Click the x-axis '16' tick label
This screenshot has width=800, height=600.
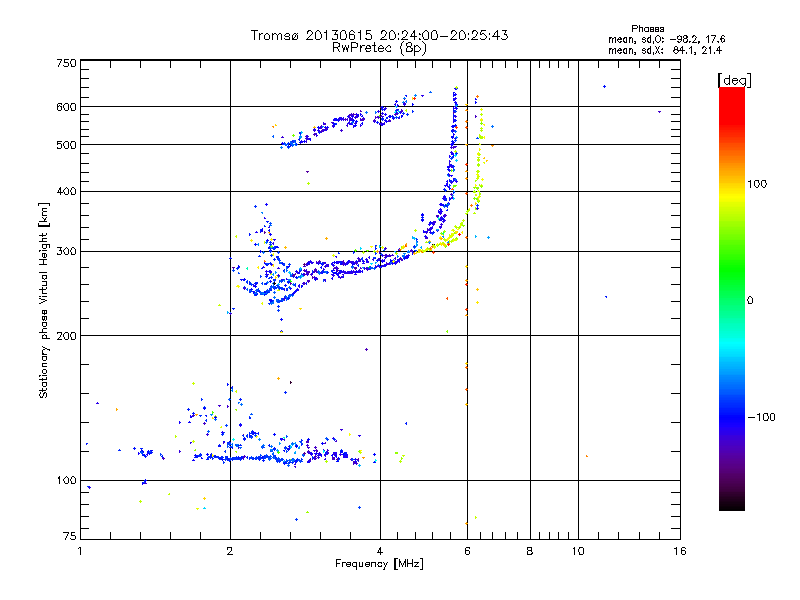680,551
